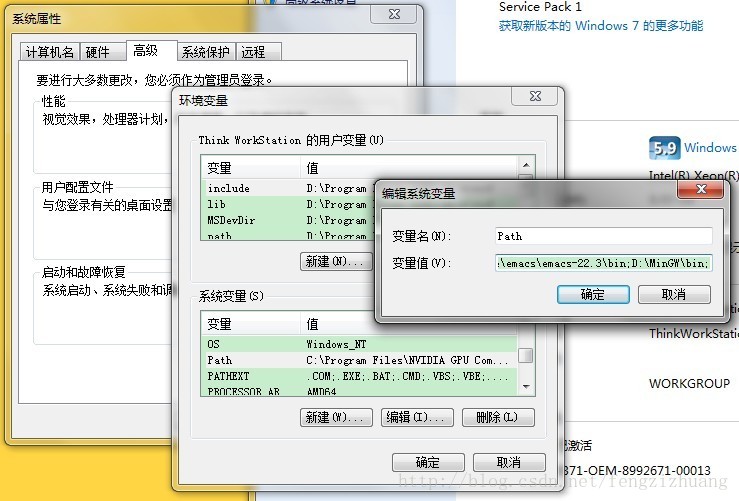739x501 pixels.
Task: Close the 编辑系统变量 dialog with red X
Action: click(x=700, y=189)
